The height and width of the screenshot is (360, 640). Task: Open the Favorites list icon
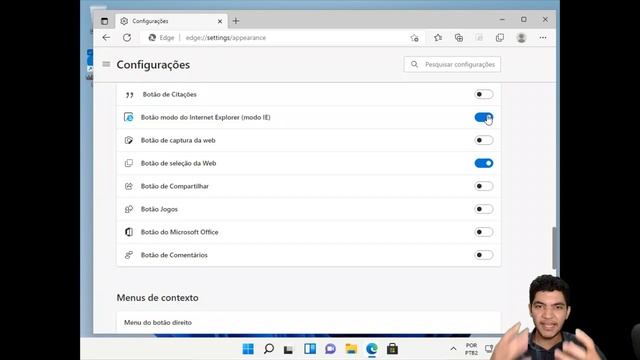point(438,38)
